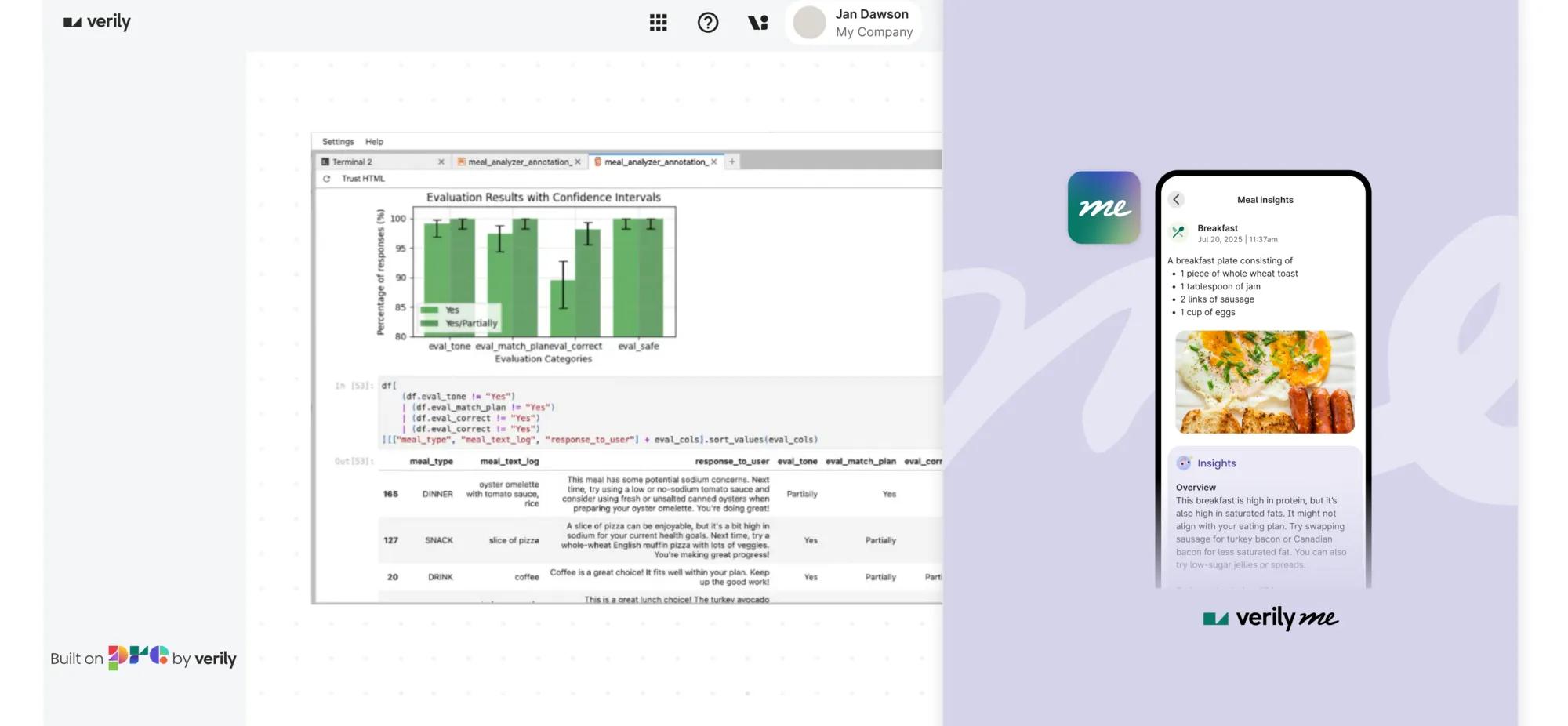Click the Breakfast meal icon on the phone
The image size is (1568, 726).
[x=1178, y=232]
